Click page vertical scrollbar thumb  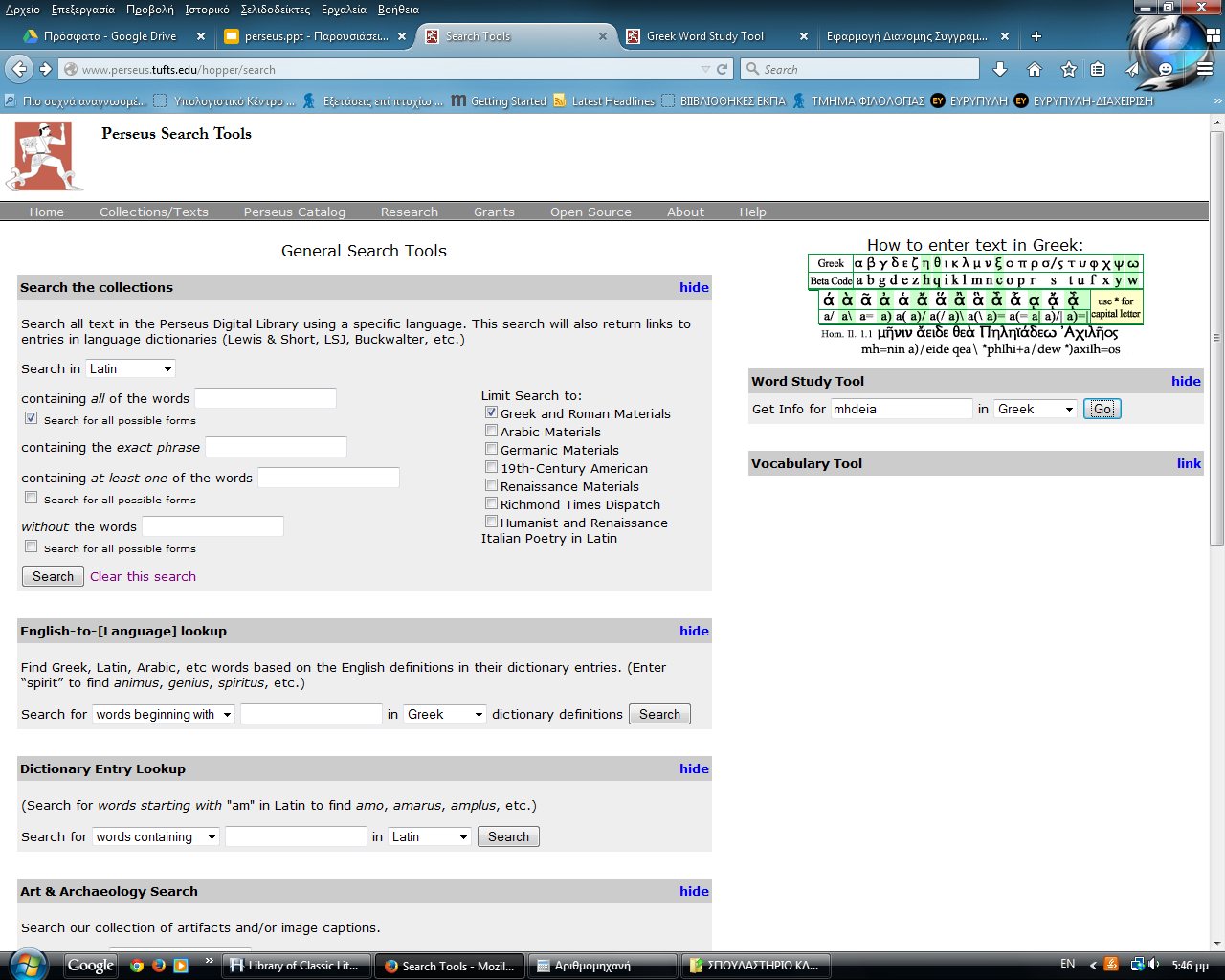click(1216, 338)
